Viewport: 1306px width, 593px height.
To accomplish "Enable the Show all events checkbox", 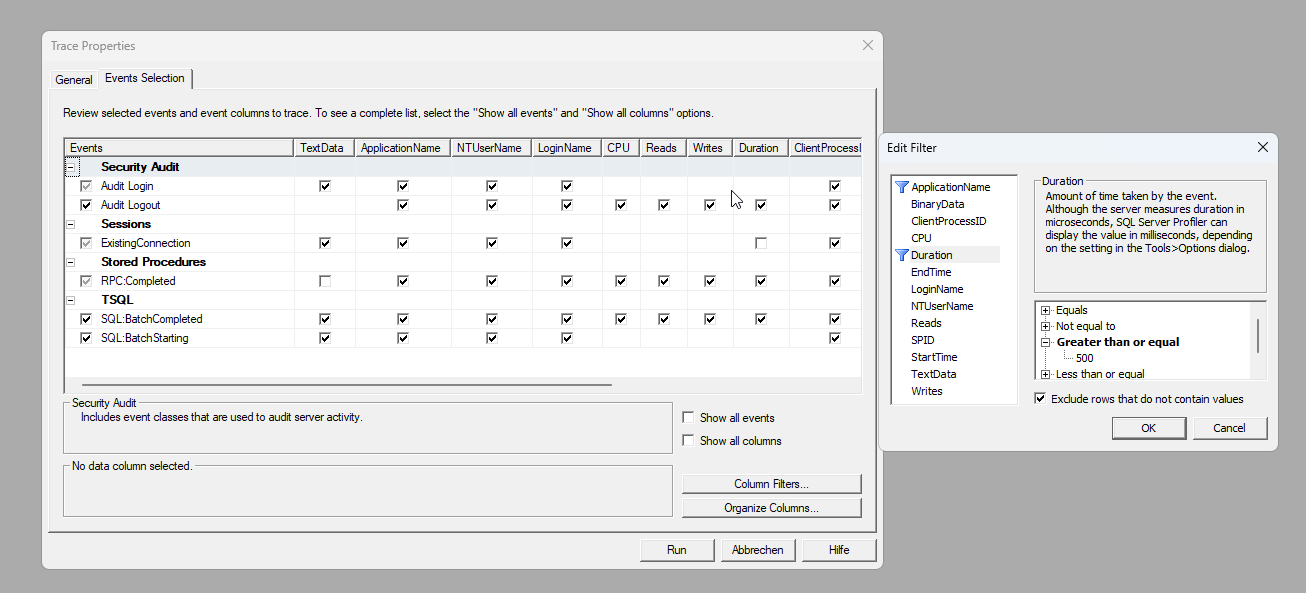I will 688,418.
